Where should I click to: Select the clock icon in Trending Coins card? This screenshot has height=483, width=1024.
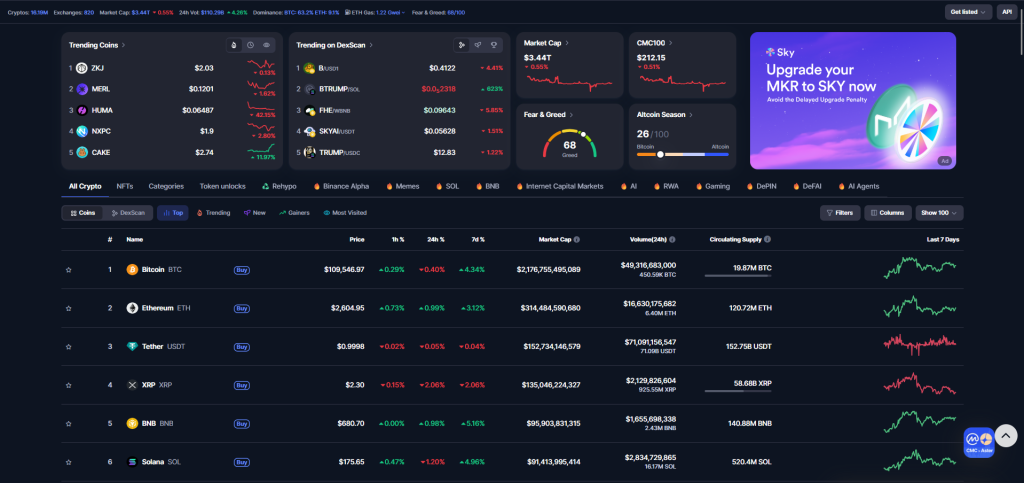[250, 45]
